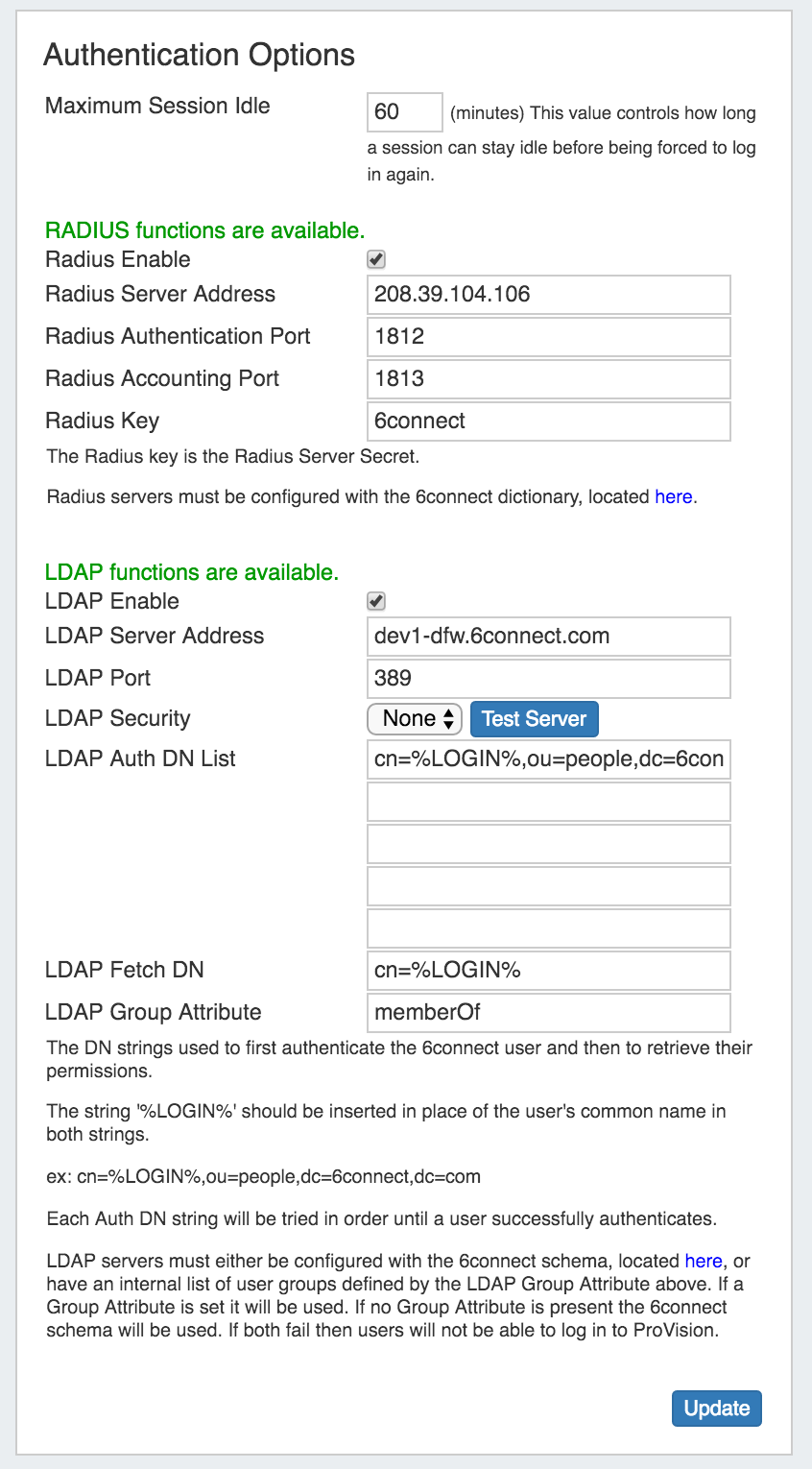Select the Radius Accounting Port field

click(548, 379)
